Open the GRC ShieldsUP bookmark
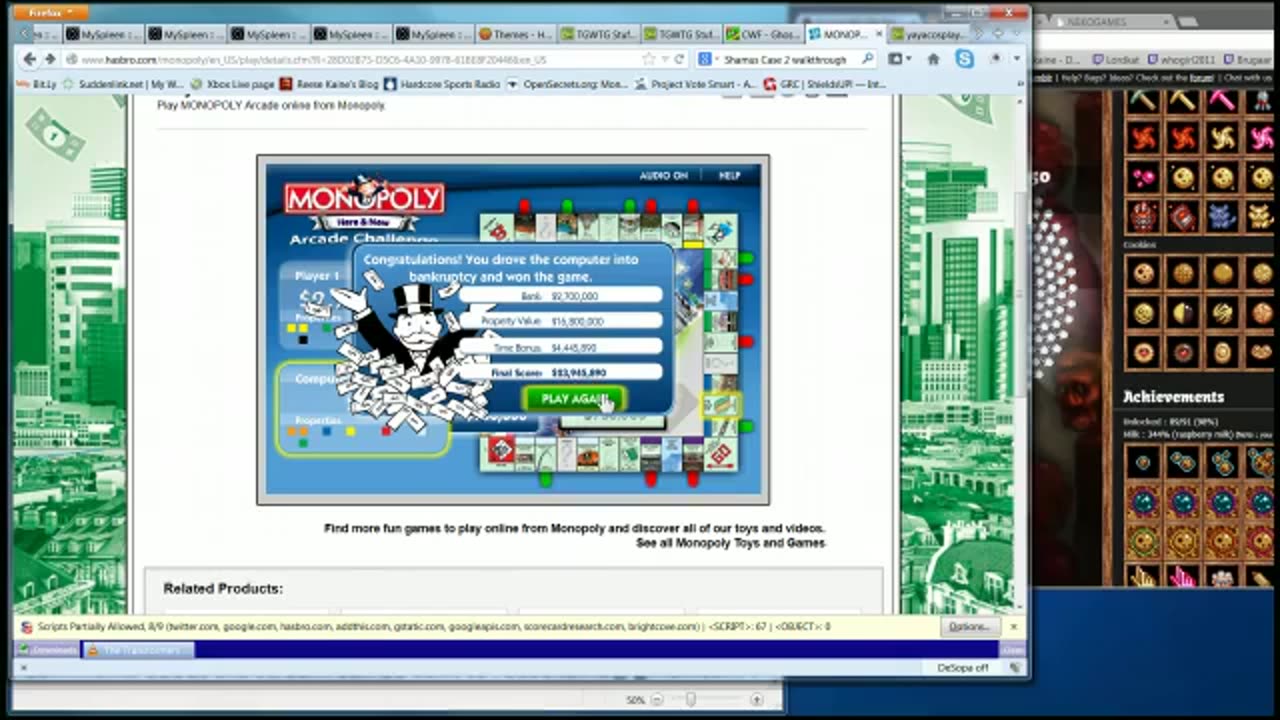The height and width of the screenshot is (720, 1280). coord(824,84)
